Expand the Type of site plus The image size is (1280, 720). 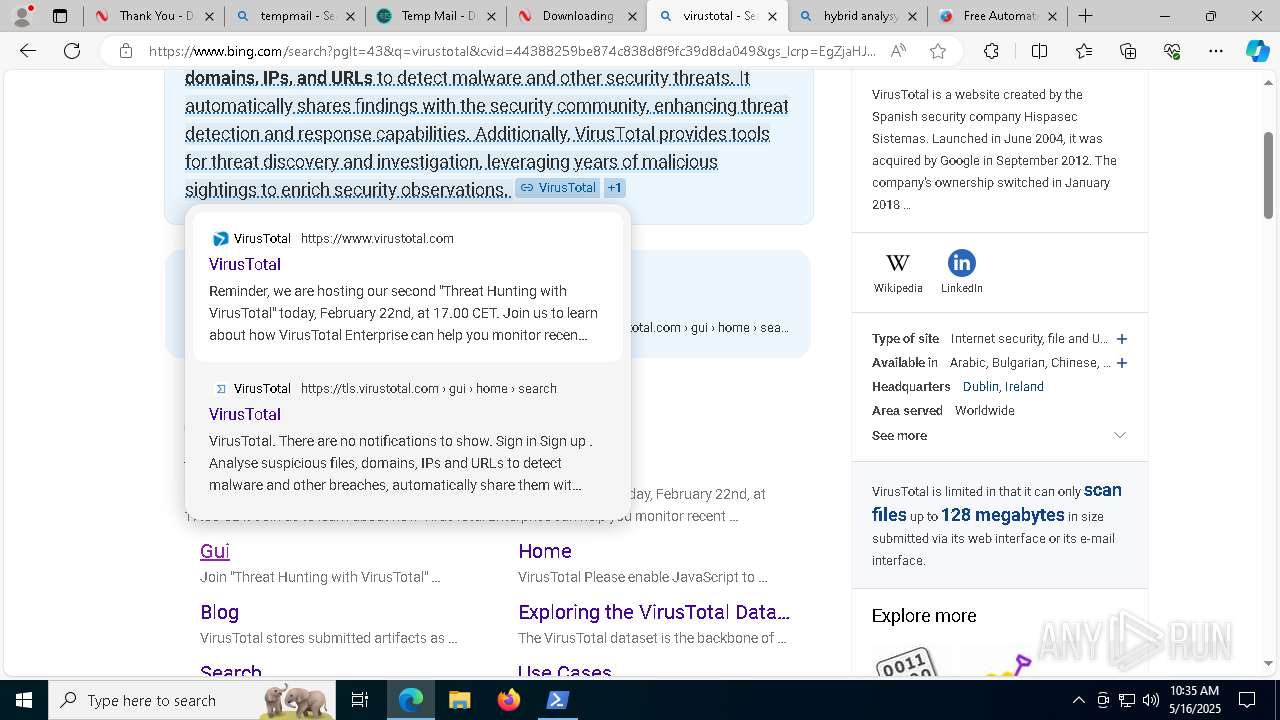1122,339
